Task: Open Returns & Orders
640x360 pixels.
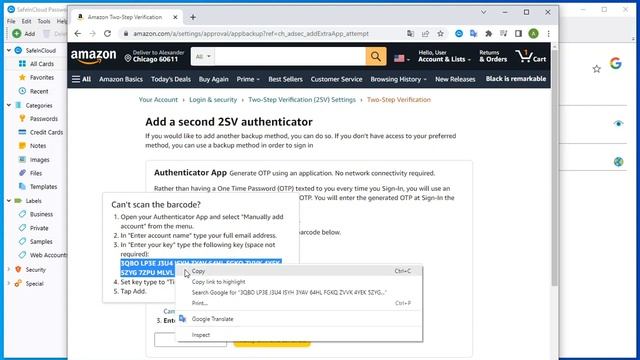Action: coord(493,56)
